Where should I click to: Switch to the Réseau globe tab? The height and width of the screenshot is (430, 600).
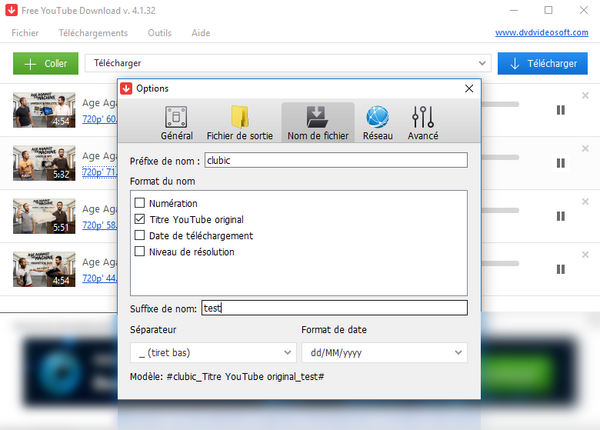pyautogui.click(x=378, y=123)
